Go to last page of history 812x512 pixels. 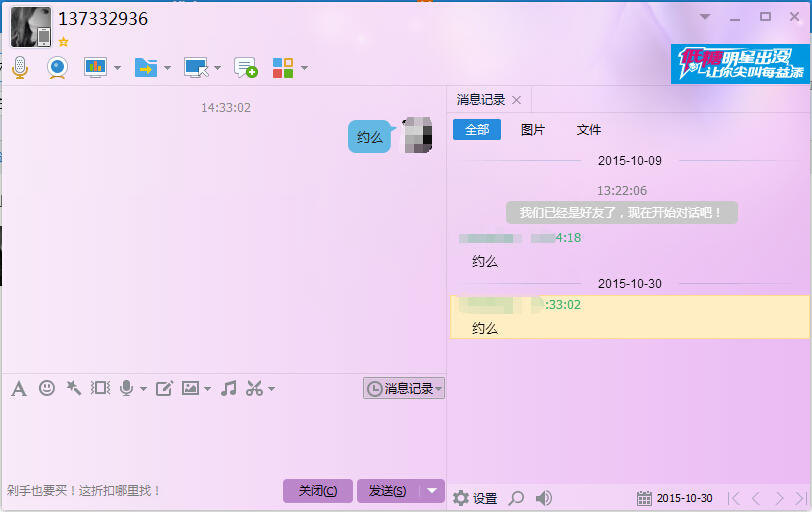coord(801,498)
